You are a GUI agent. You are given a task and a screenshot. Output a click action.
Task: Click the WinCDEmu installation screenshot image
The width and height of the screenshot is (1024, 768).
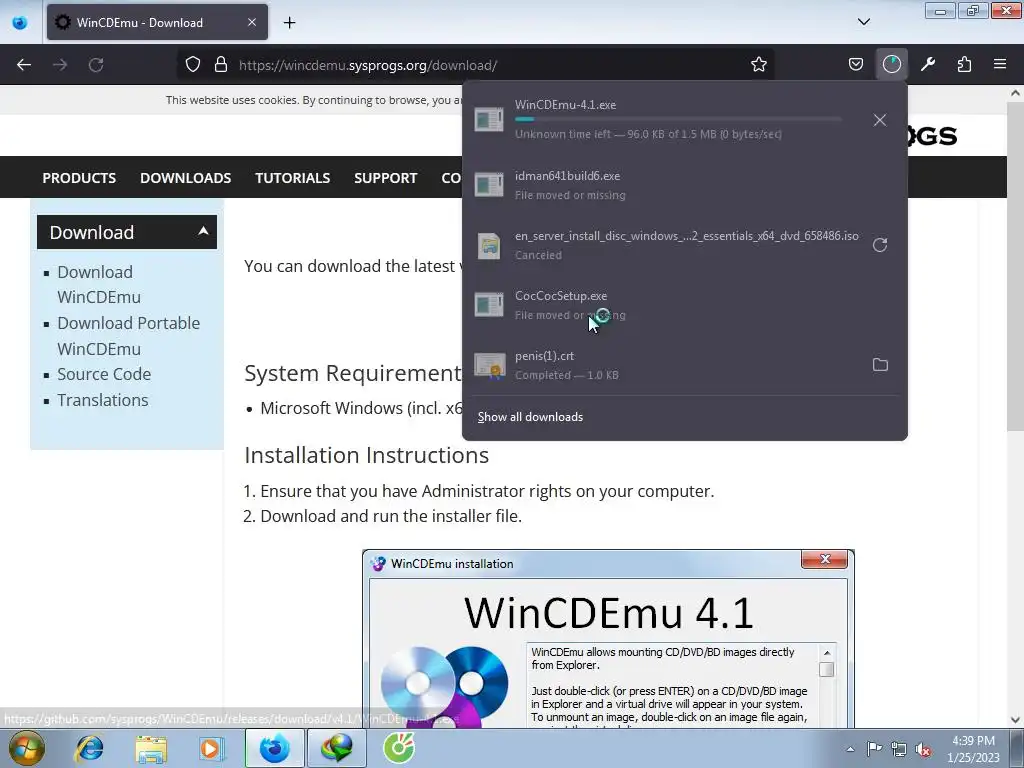click(608, 639)
